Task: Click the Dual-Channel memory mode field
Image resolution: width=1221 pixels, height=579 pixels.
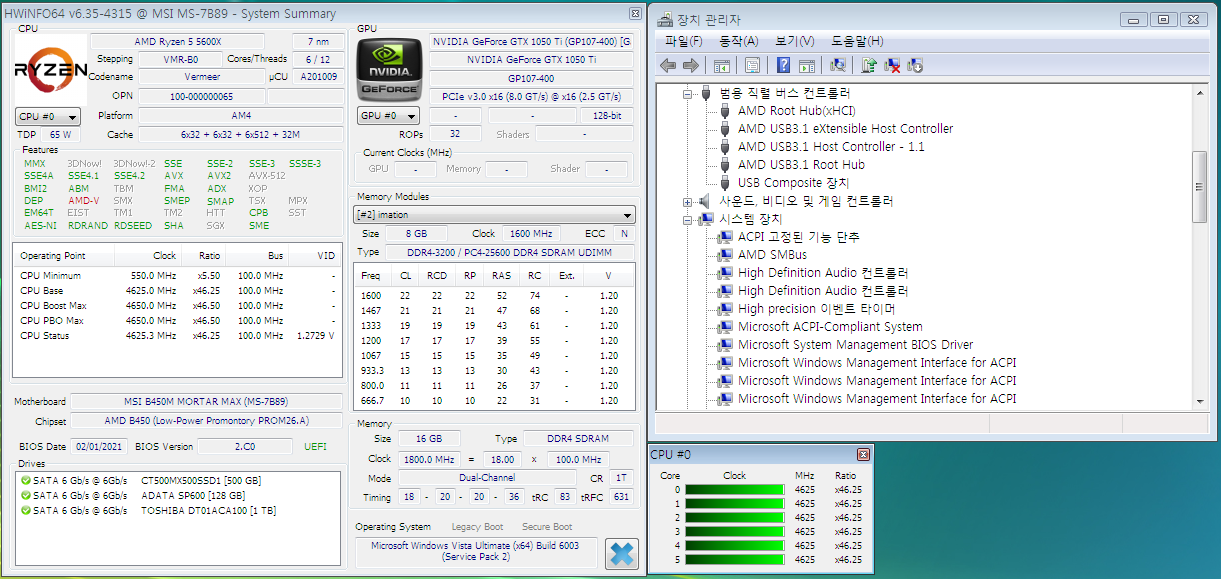Action: 486,478
